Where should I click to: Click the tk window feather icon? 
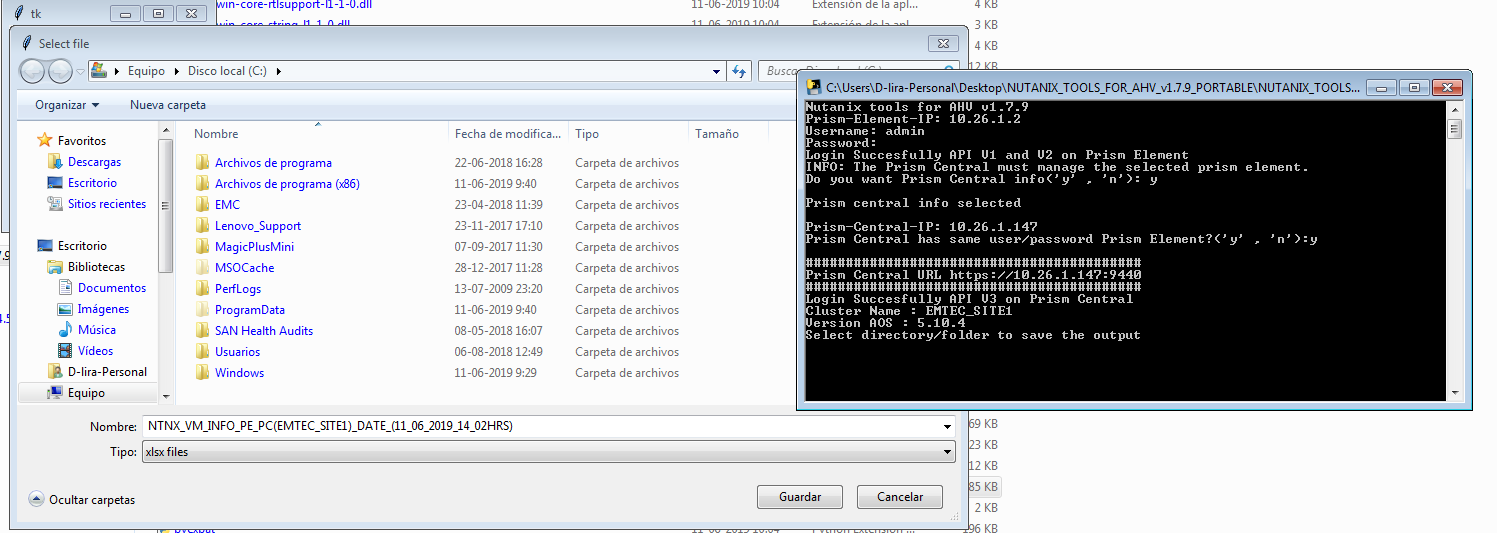(x=18, y=13)
